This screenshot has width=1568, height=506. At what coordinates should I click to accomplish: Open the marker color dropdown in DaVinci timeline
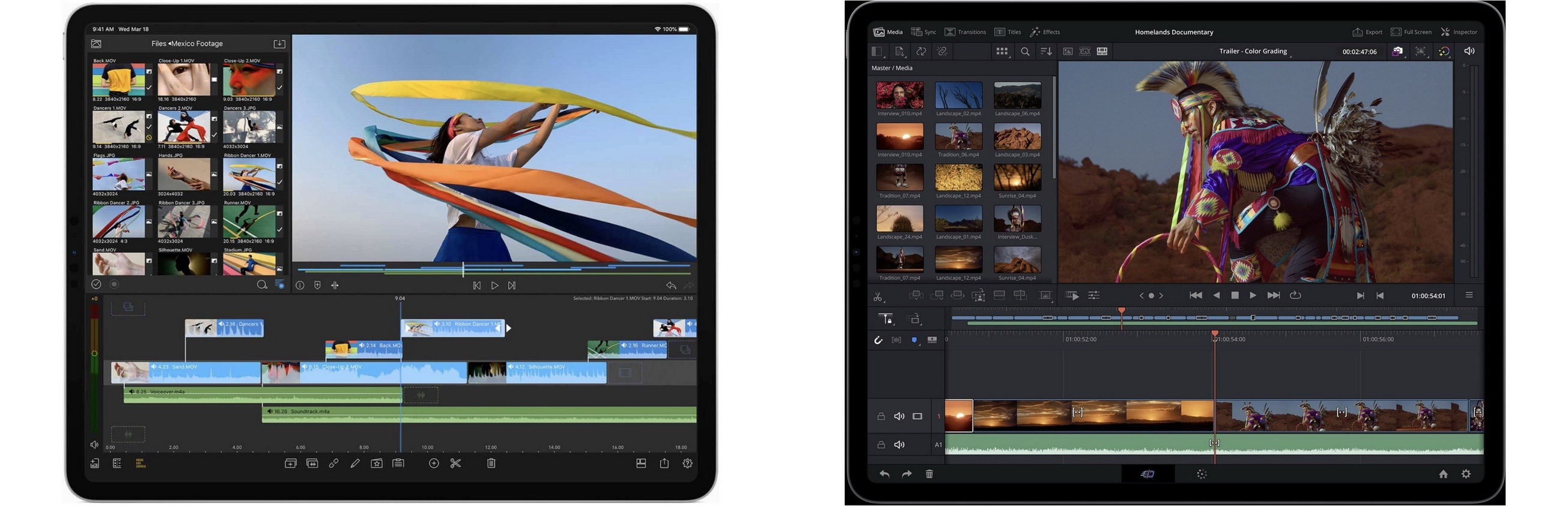pyautogui.click(x=914, y=340)
